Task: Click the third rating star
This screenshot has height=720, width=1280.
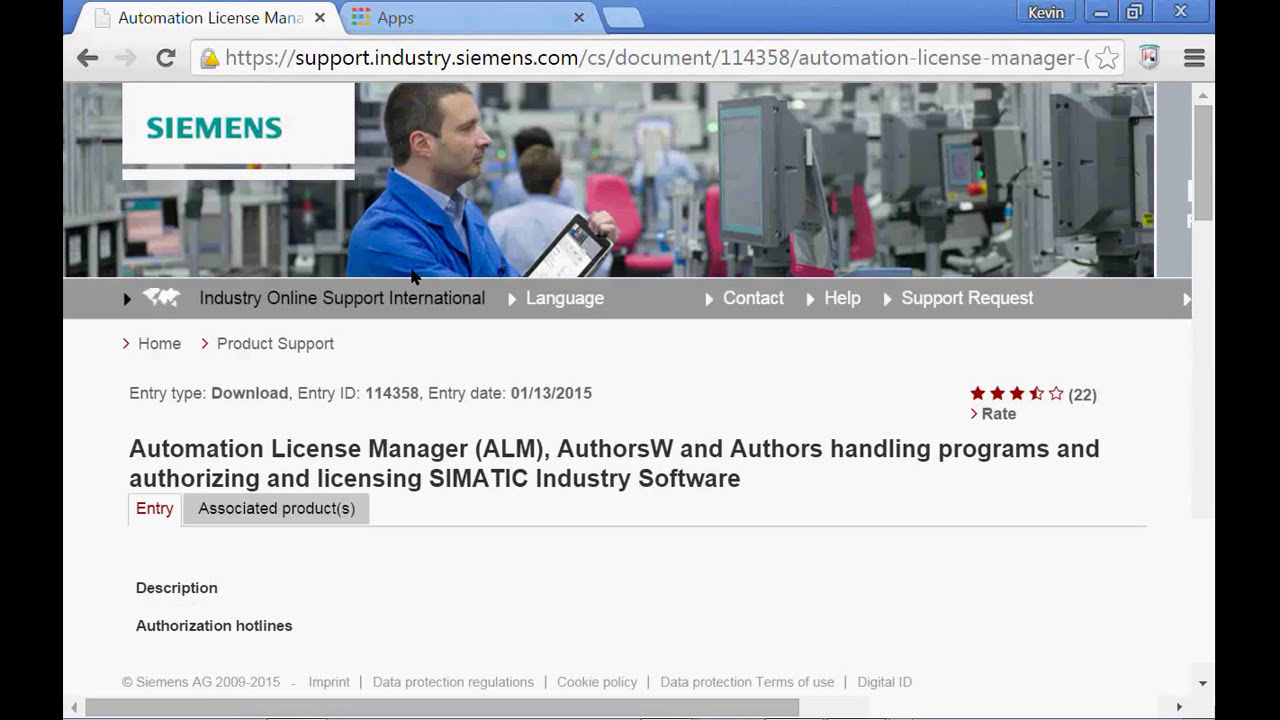Action: [1017, 394]
